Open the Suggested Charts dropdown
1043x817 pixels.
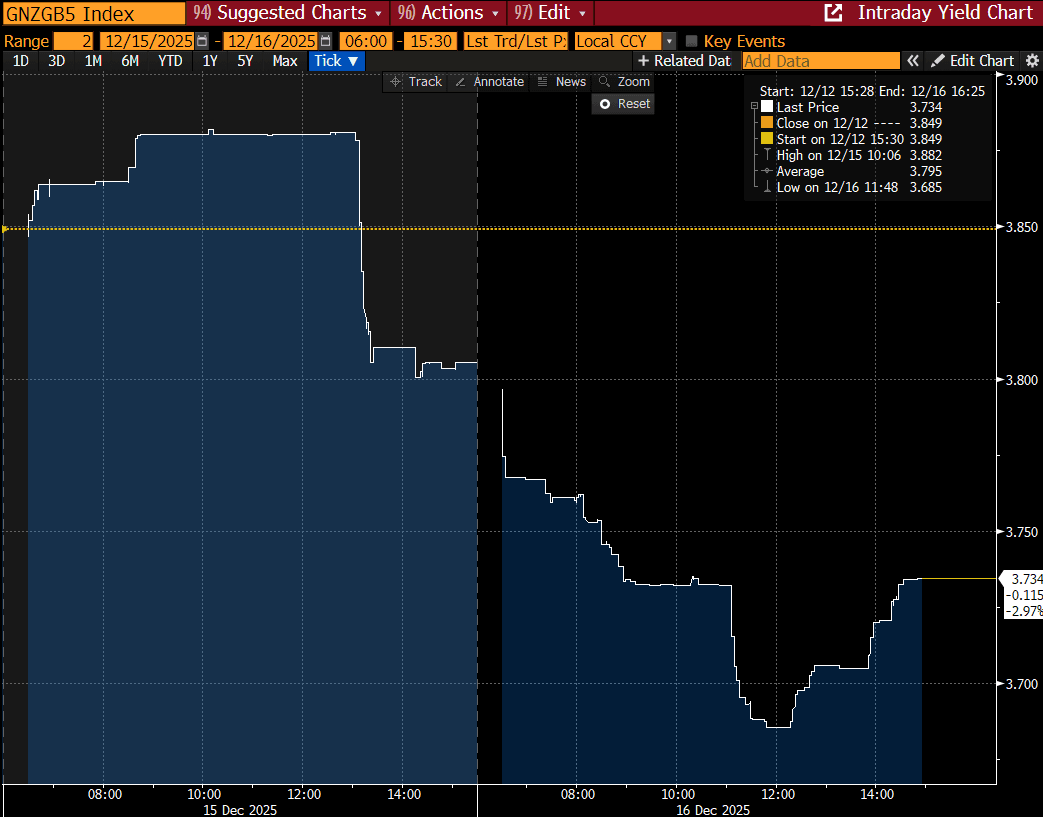pyautogui.click(x=287, y=13)
